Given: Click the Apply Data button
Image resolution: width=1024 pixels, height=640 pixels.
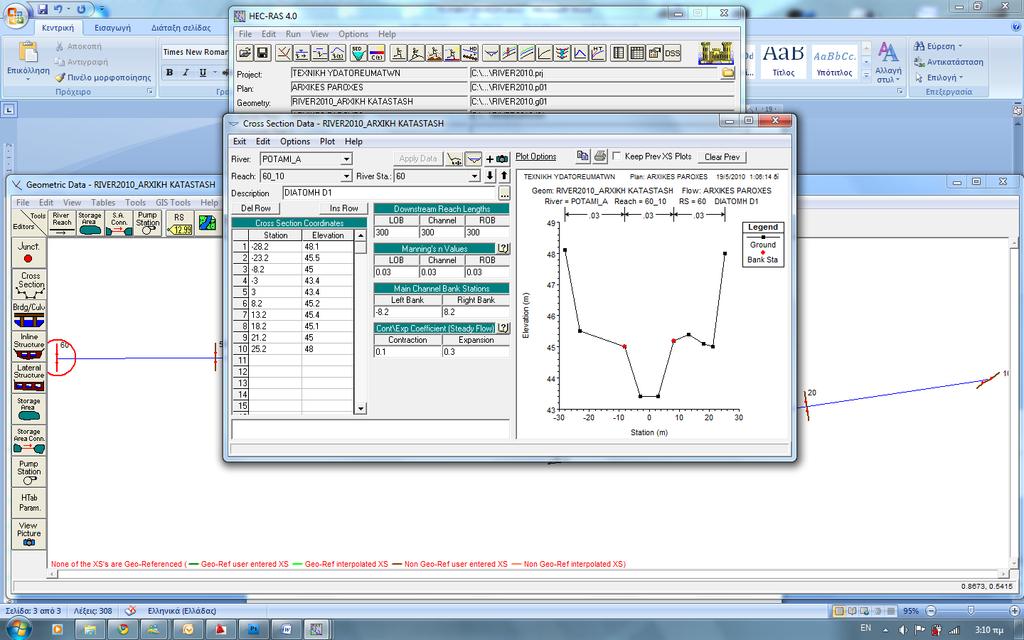Looking at the screenshot, I should (418, 159).
